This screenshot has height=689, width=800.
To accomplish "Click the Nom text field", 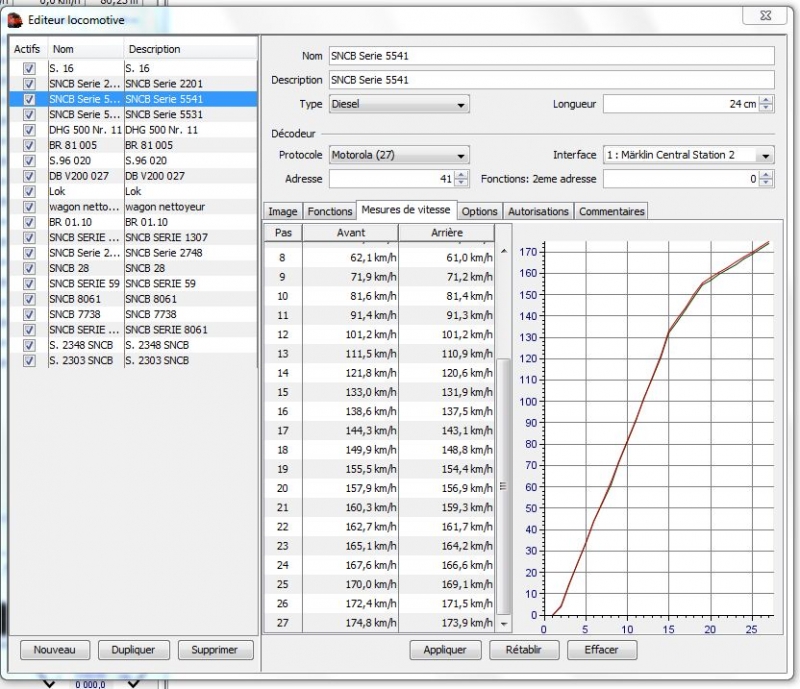I will point(551,55).
